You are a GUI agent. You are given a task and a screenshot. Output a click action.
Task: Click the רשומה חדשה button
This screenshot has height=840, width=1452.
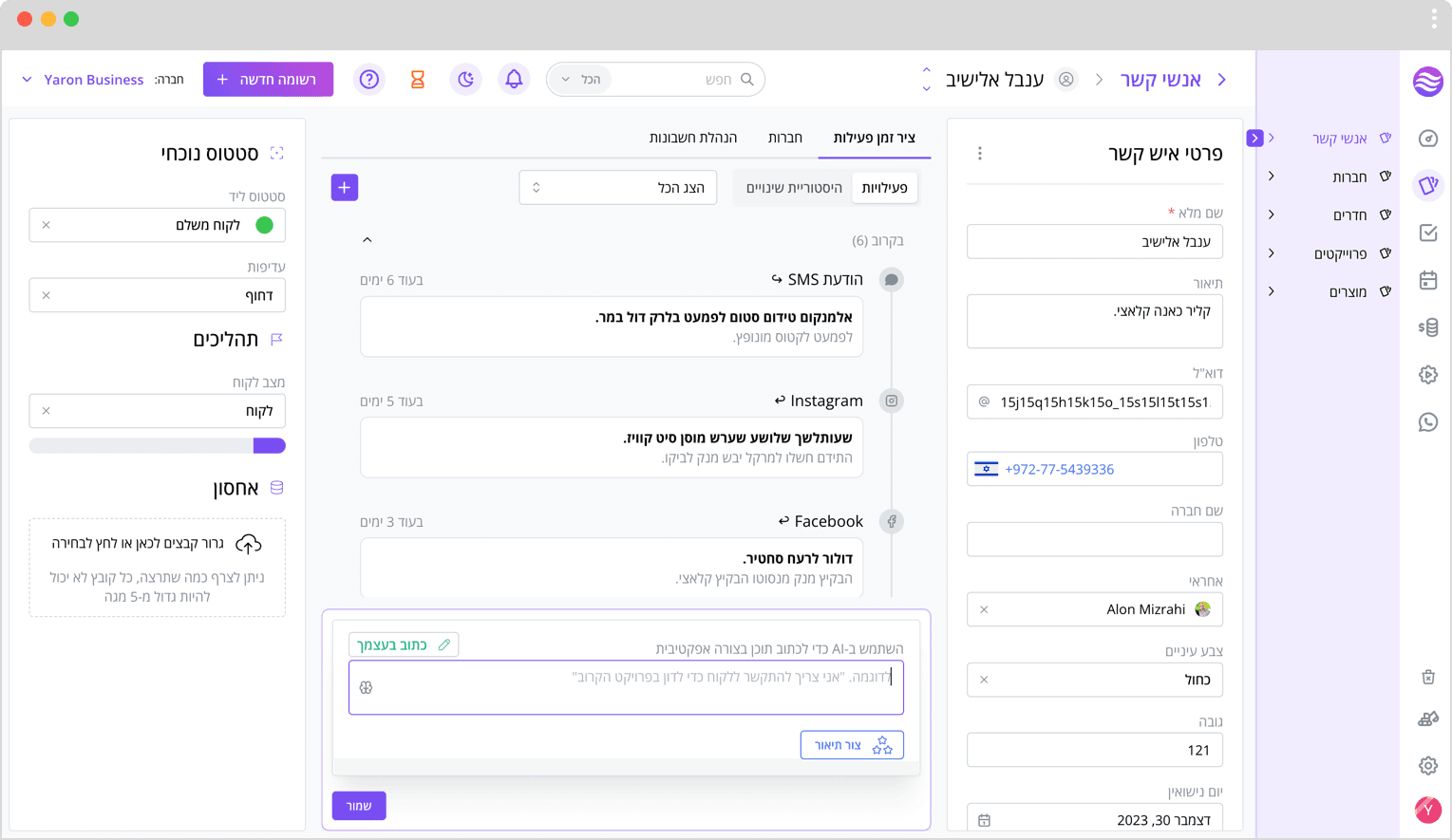268,80
